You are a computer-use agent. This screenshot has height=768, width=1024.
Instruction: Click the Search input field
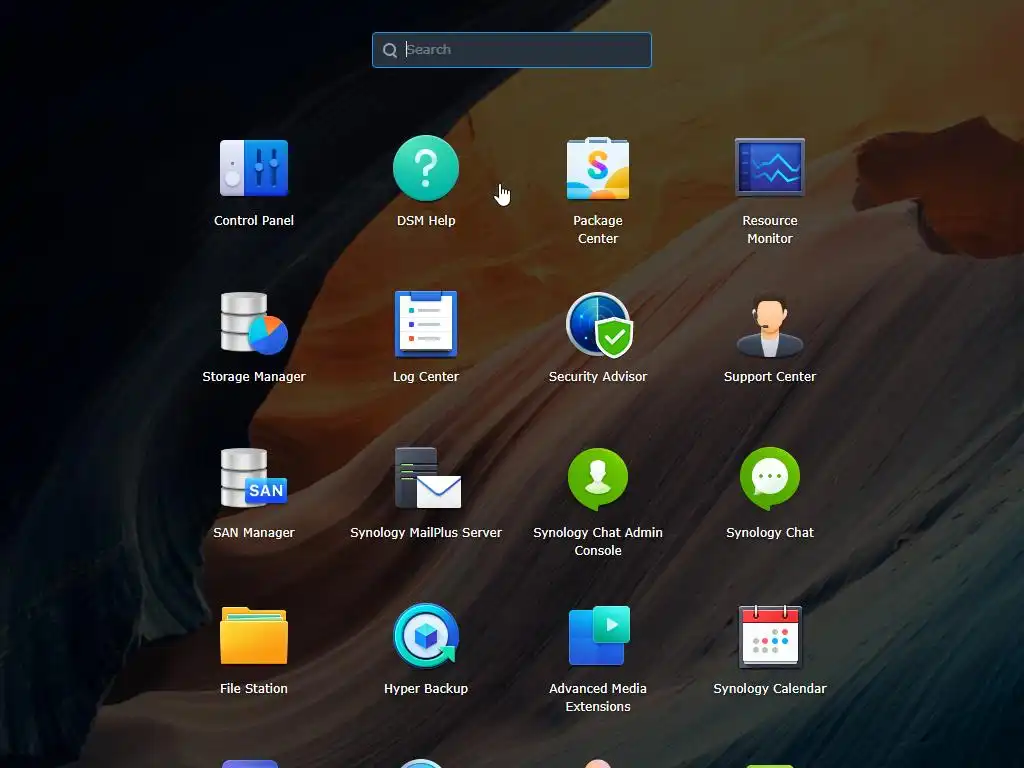(511, 50)
